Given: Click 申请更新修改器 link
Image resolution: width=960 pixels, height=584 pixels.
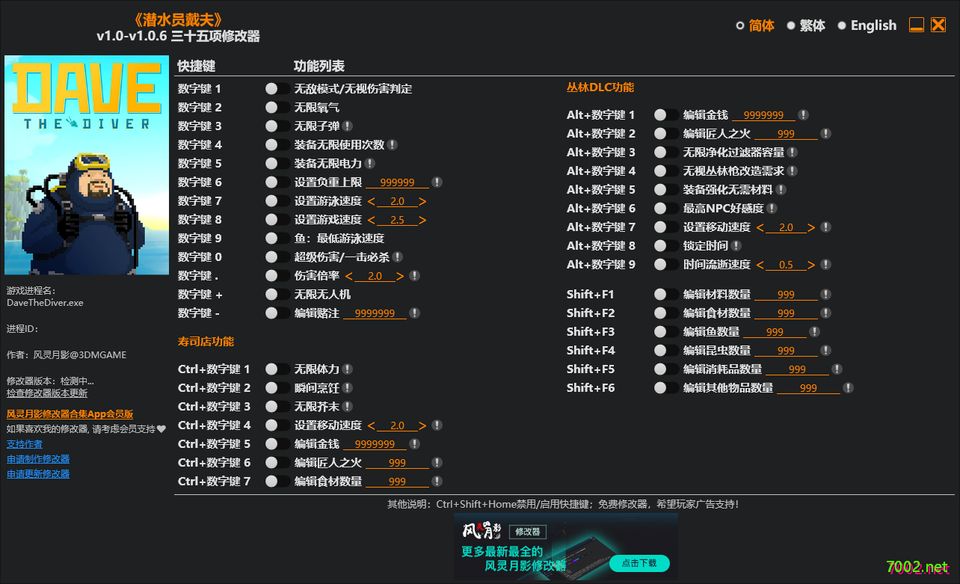Looking at the screenshot, I should 38,474.
